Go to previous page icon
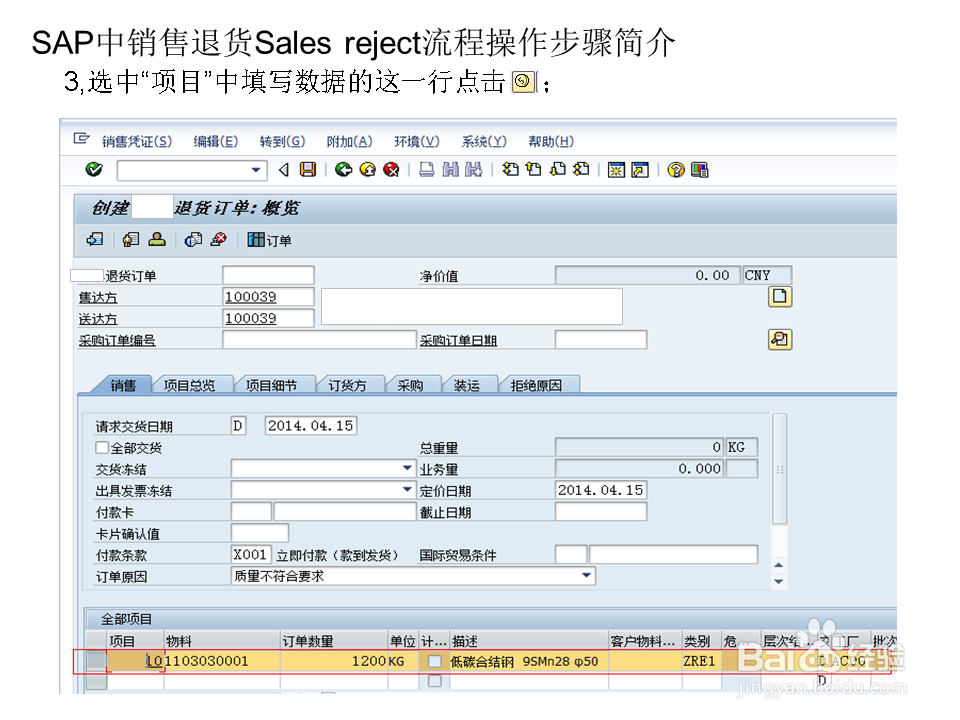Viewport: 960px width, 720px height. (x=534, y=170)
